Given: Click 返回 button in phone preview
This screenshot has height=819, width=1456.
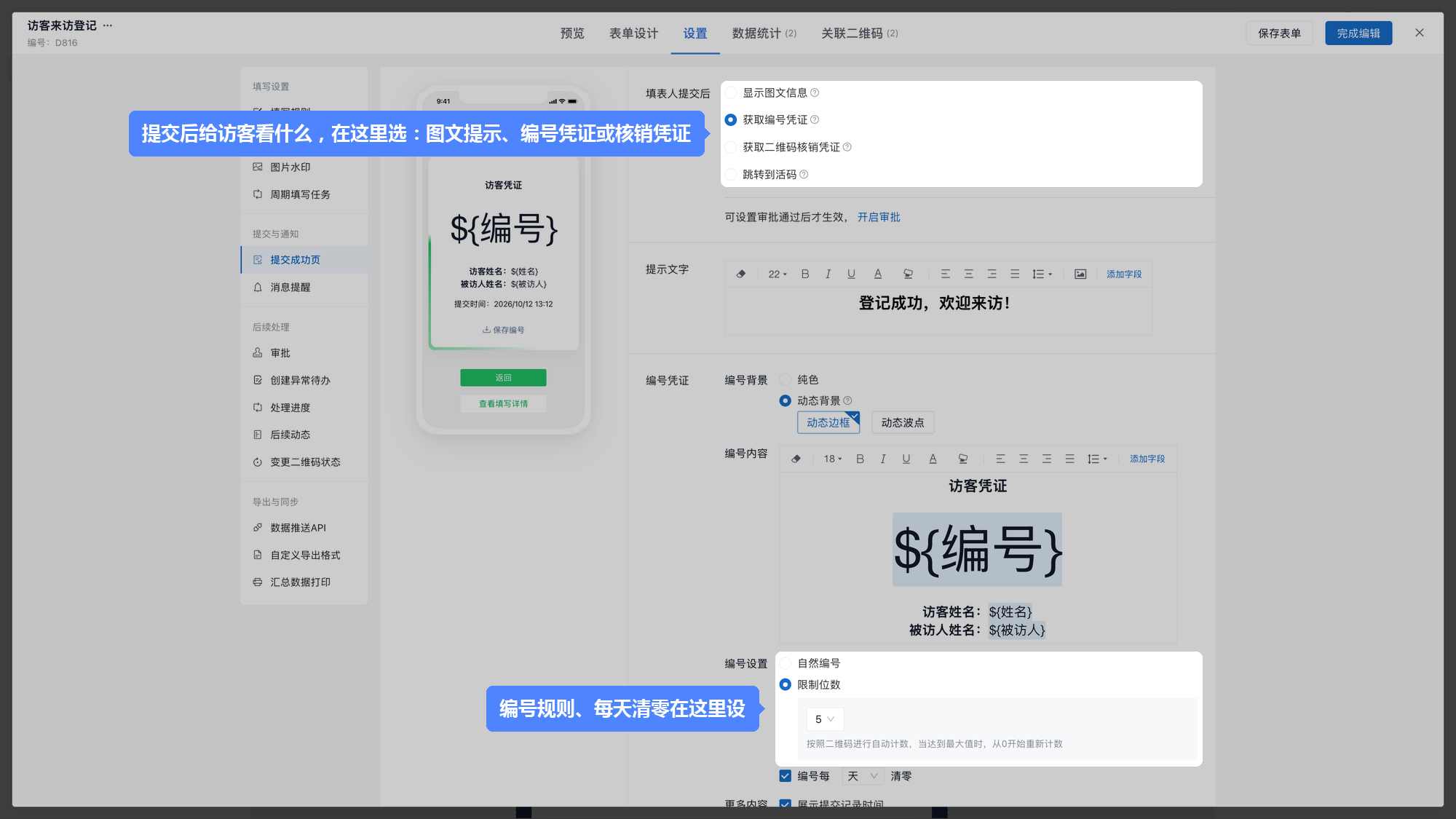Looking at the screenshot, I should point(503,377).
